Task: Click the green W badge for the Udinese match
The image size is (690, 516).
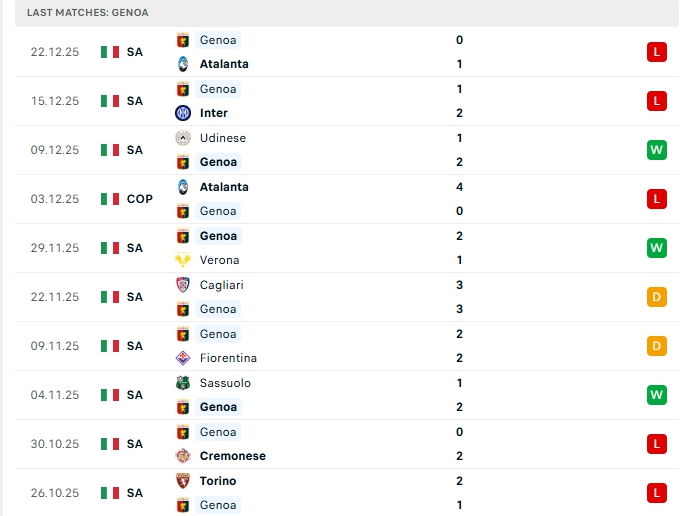Action: [x=656, y=150]
